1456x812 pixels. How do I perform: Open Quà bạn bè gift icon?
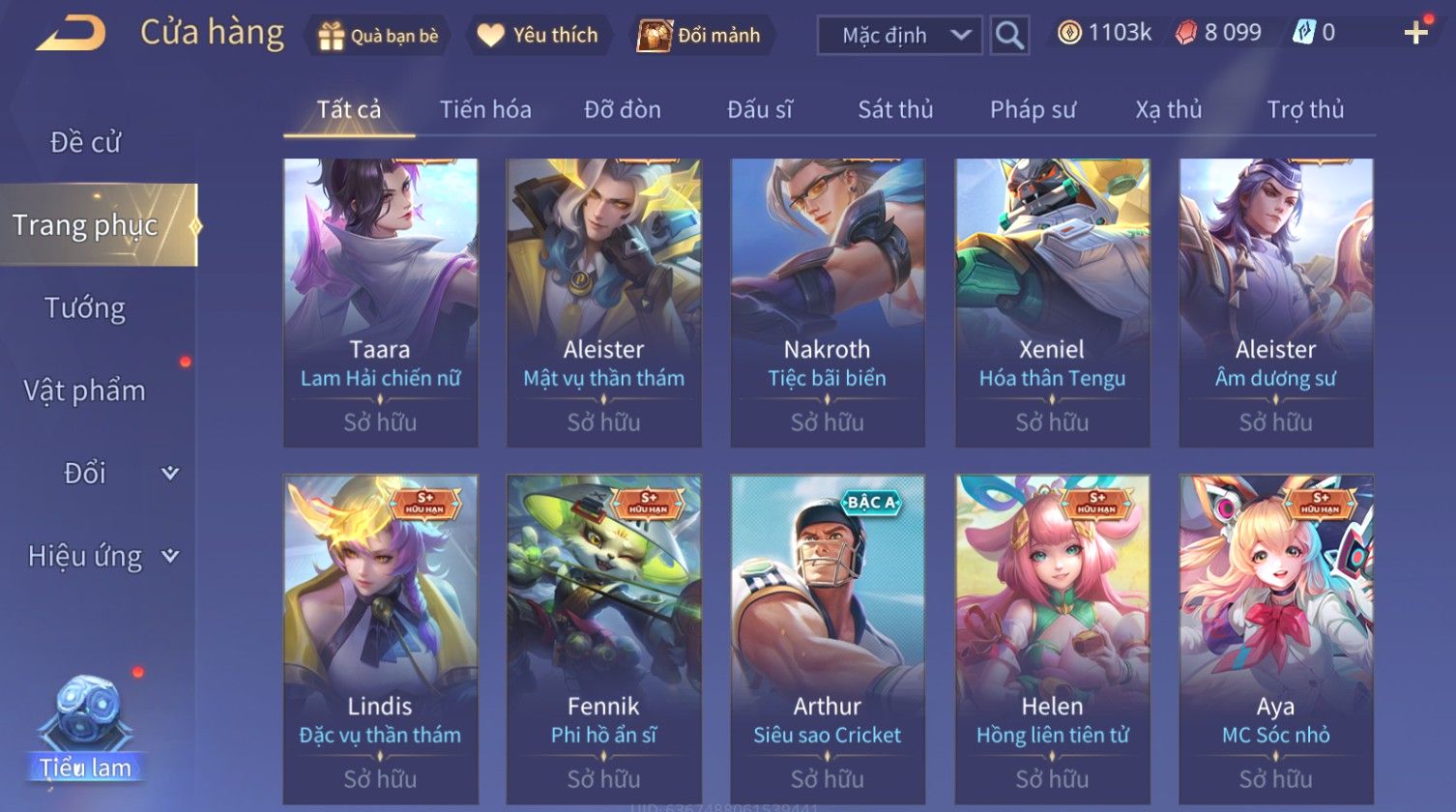pos(332,36)
